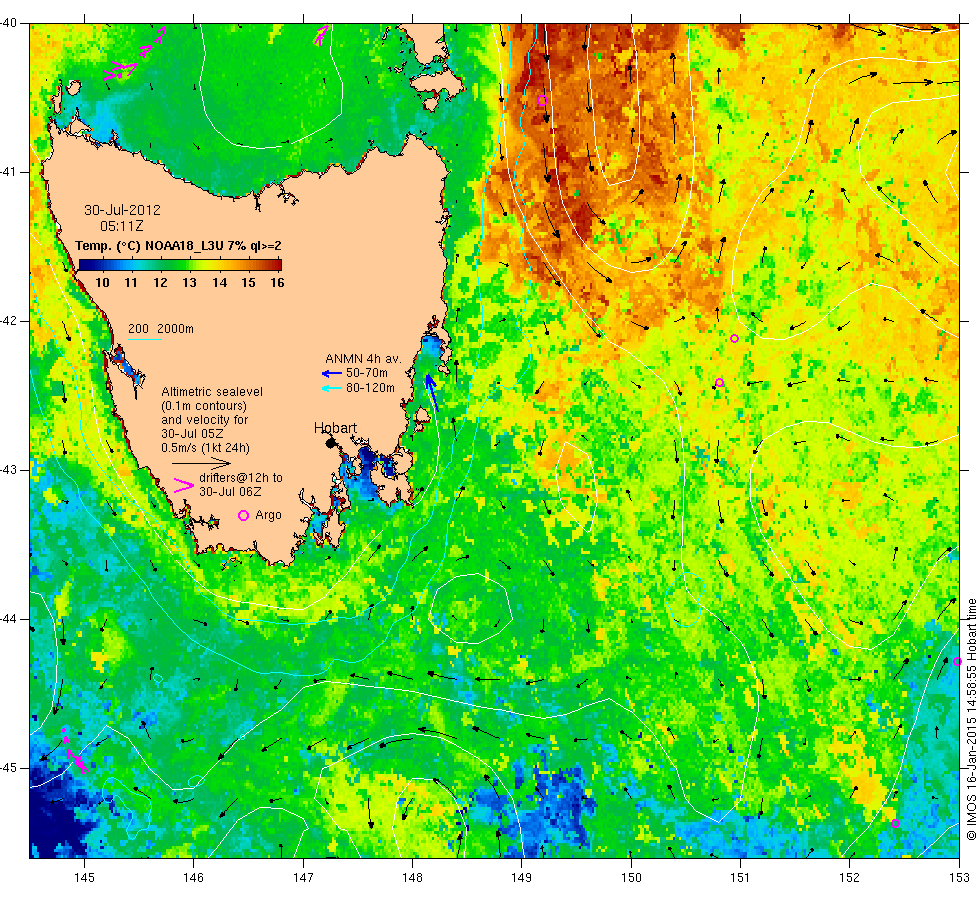
Task: Click the '-41' latitude axis label
Action: tap(9, 172)
